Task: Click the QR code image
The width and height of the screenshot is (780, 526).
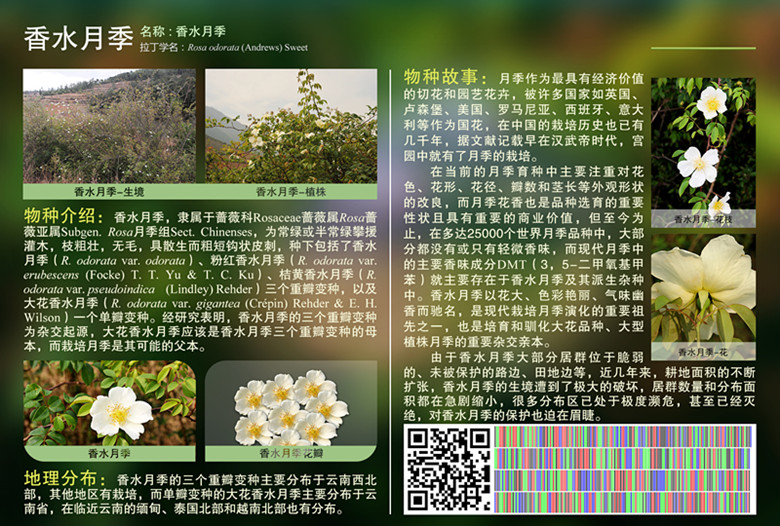Action: coord(446,468)
